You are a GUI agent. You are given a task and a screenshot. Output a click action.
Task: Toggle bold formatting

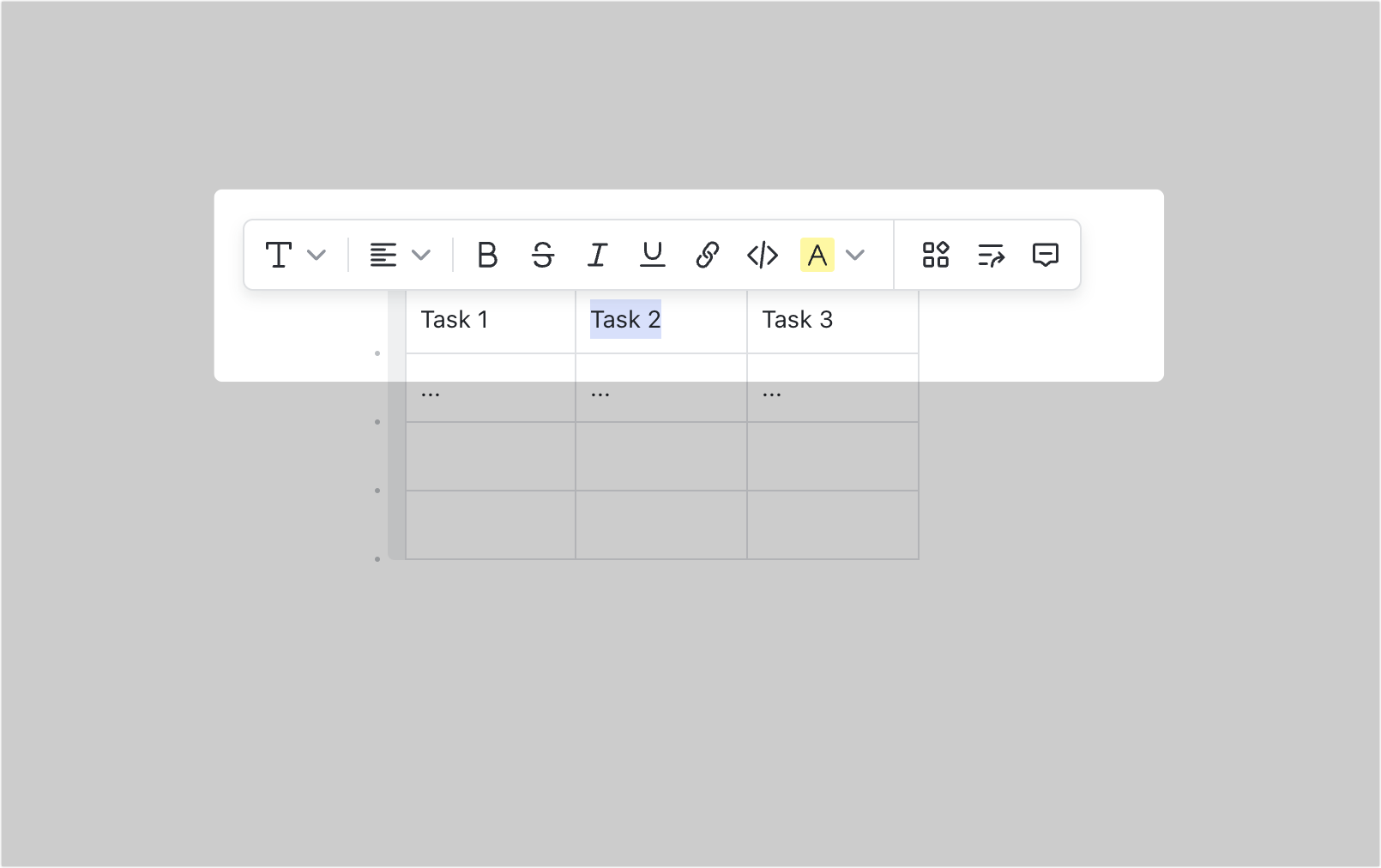click(x=487, y=255)
